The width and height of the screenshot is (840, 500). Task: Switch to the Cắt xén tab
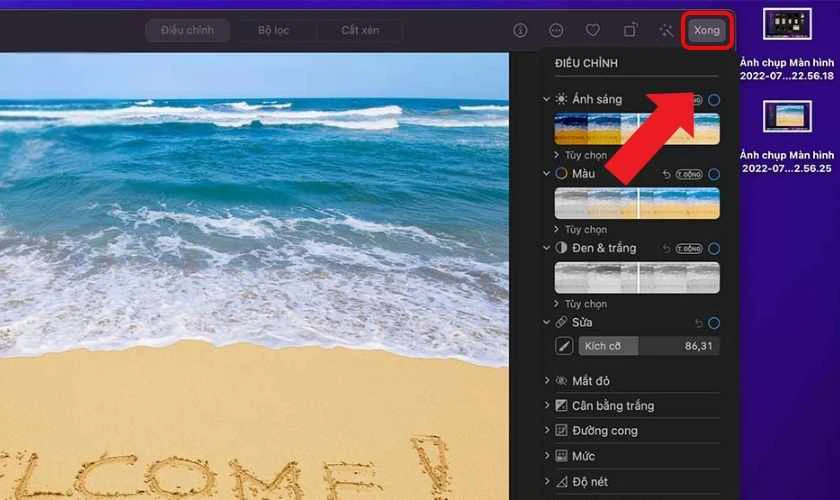360,30
